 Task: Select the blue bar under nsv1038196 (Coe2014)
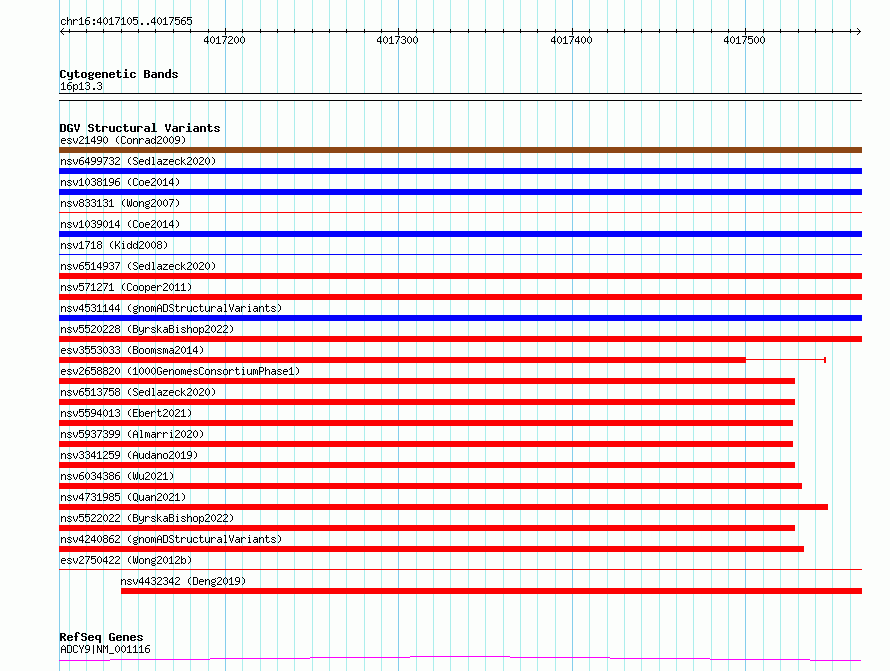tap(460, 192)
